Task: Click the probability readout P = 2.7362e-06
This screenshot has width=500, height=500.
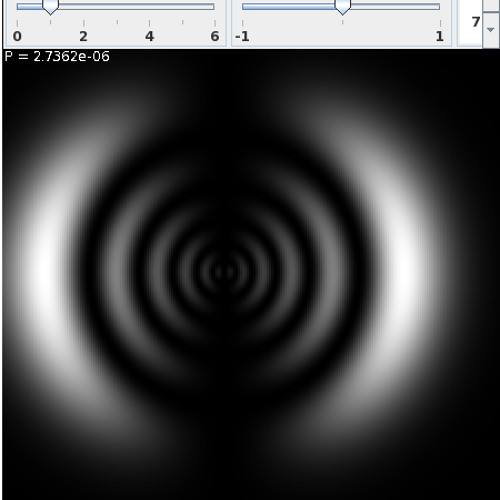Action: (57, 56)
